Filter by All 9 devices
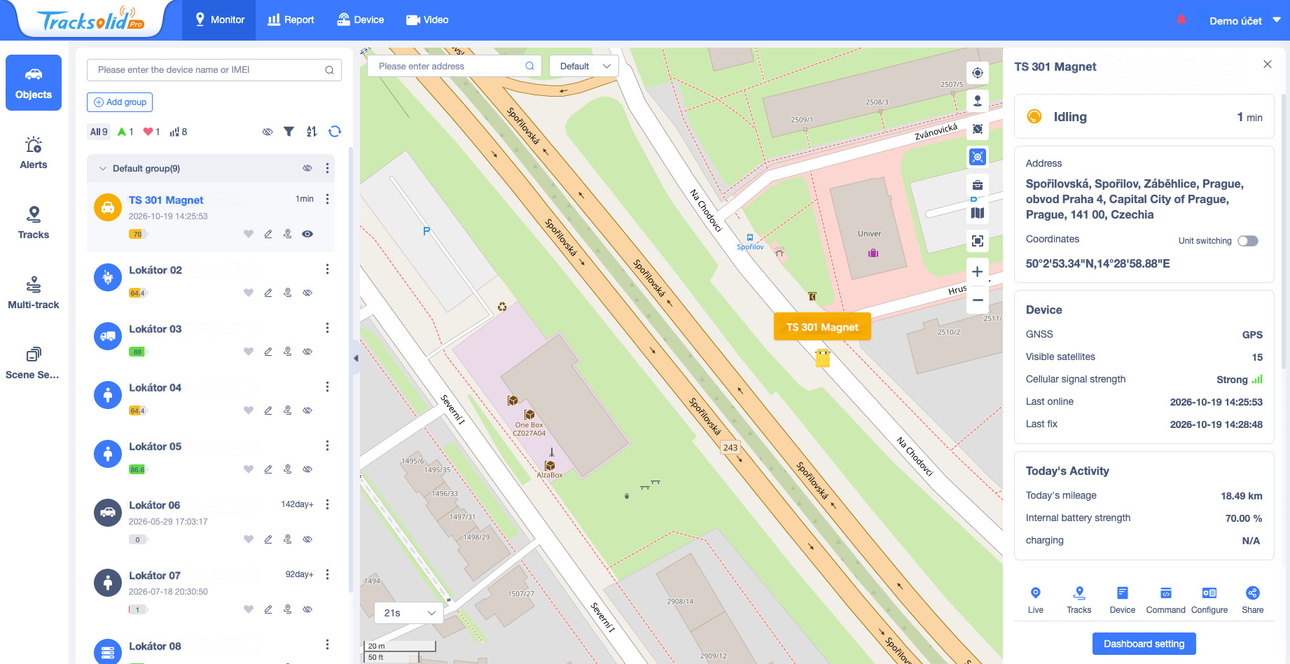1290x664 pixels. [x=98, y=132]
